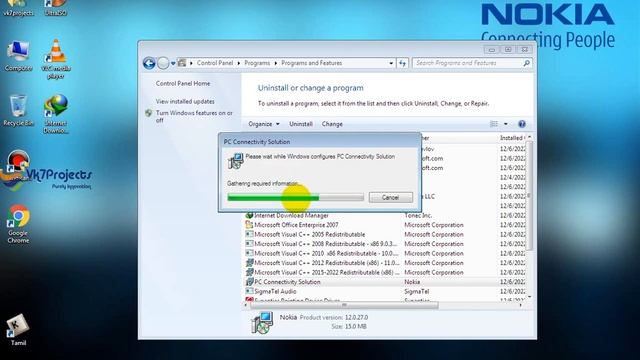
Task: Click the Back navigation arrow
Action: (149, 63)
